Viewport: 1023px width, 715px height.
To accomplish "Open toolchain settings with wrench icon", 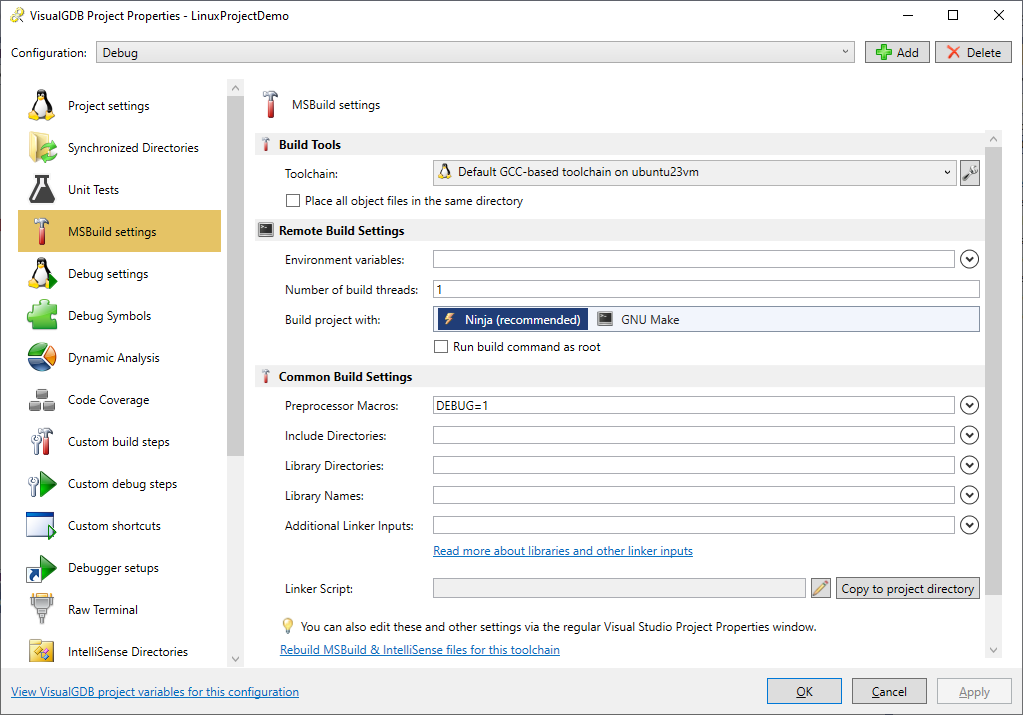I will click(x=970, y=173).
